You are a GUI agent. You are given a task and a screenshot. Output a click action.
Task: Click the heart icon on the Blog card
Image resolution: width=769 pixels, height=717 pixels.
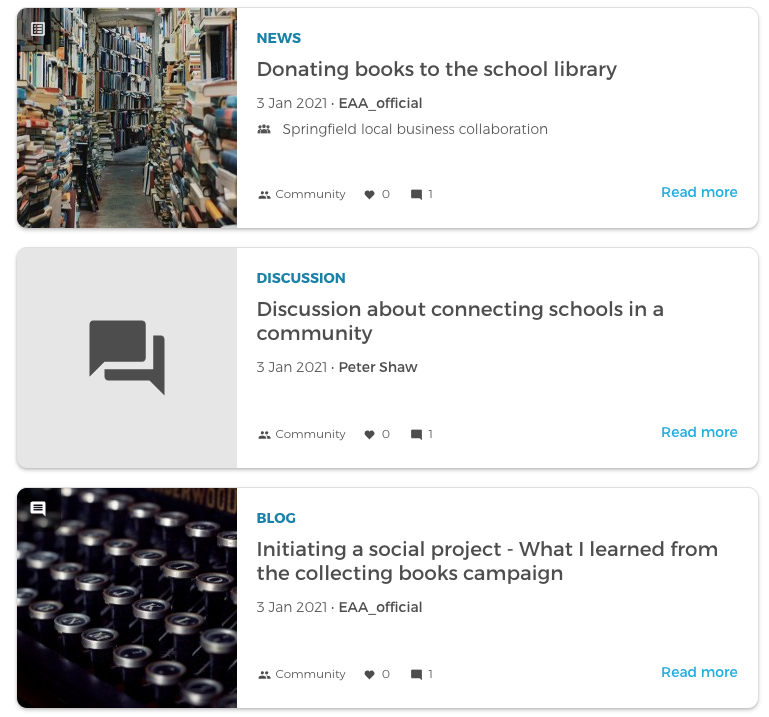[x=369, y=675]
